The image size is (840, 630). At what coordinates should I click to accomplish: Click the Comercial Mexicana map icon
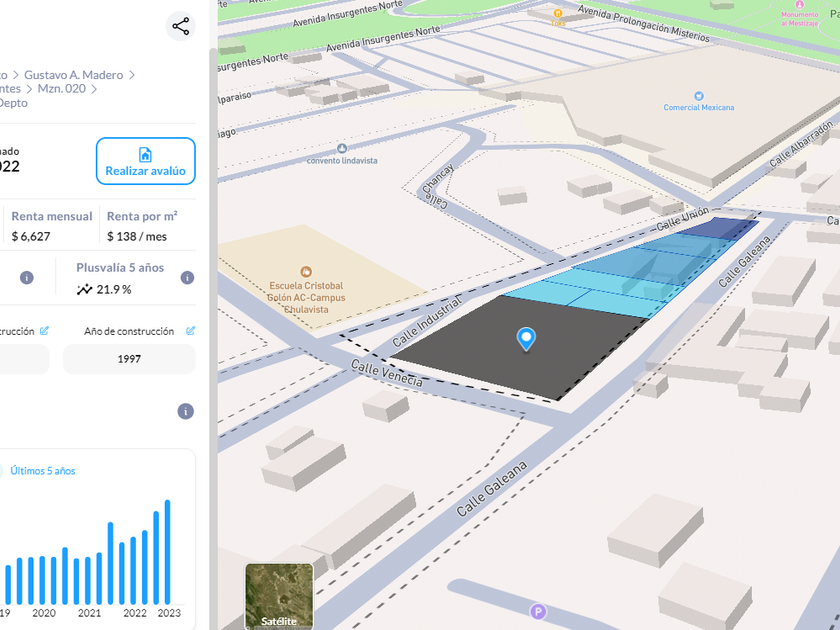pos(699,96)
